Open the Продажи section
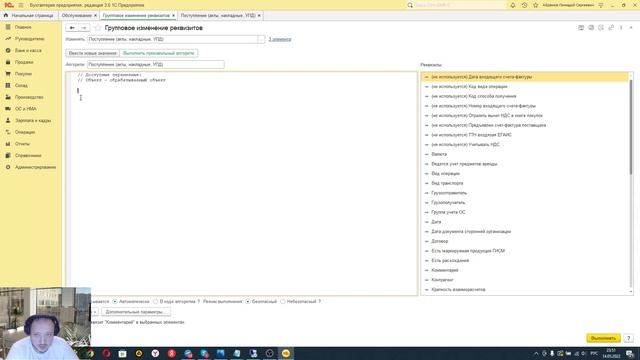The image size is (640, 360). coord(24,62)
